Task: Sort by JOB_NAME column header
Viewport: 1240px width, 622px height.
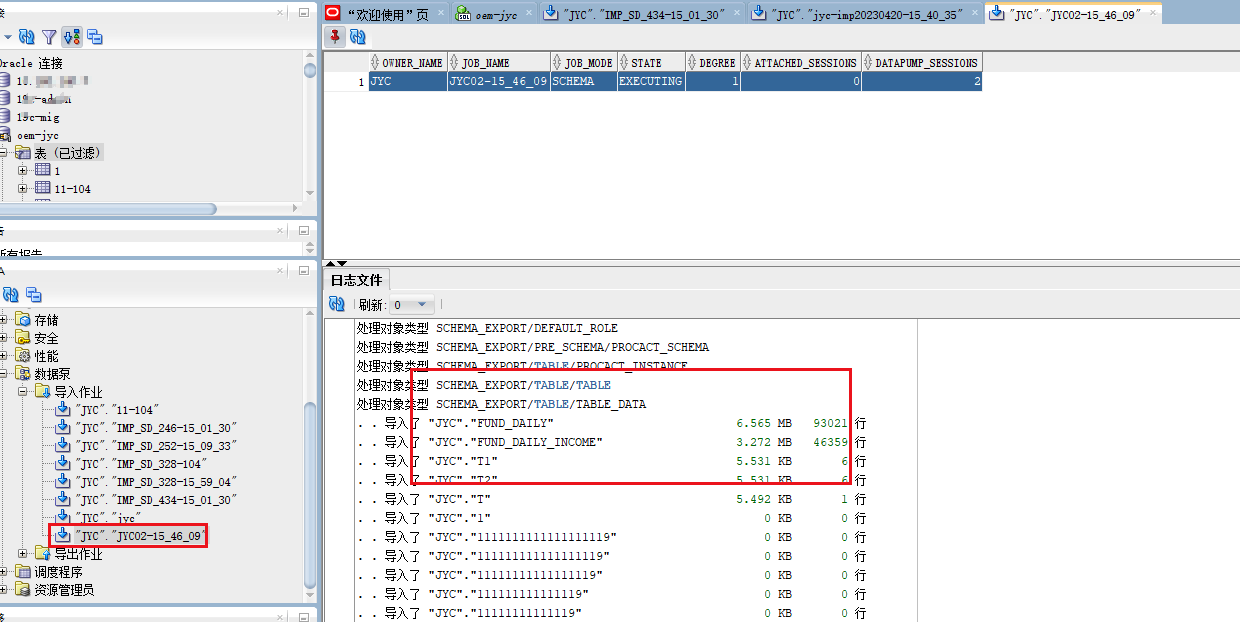Action: [499, 62]
